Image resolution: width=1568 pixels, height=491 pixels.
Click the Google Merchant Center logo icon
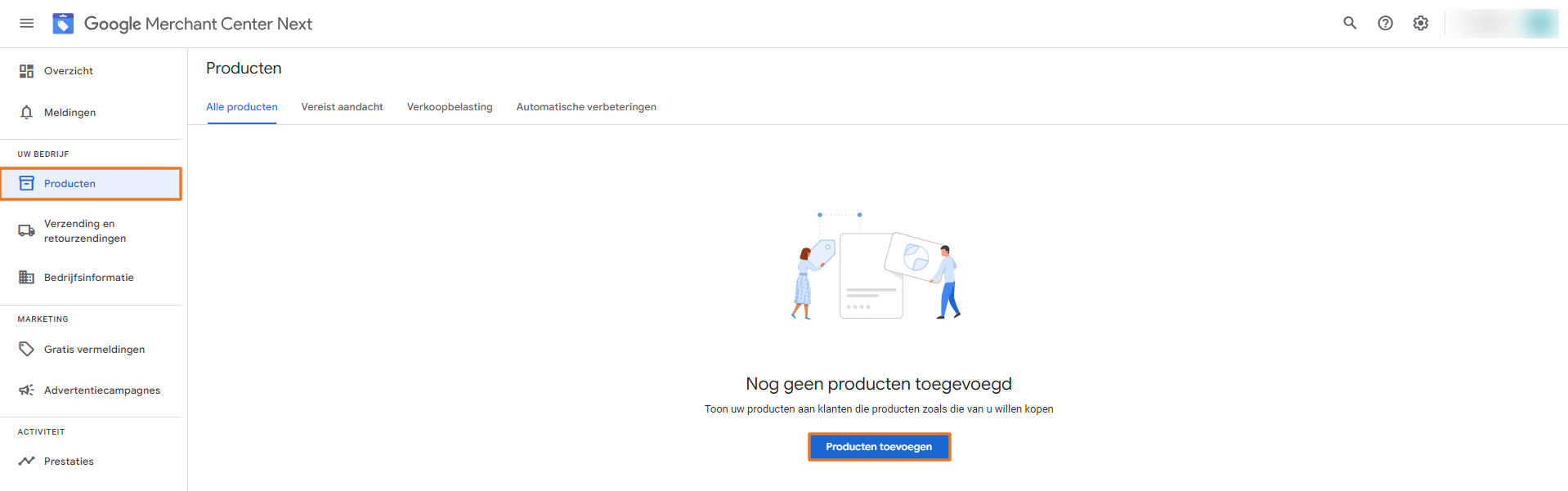pos(63,24)
